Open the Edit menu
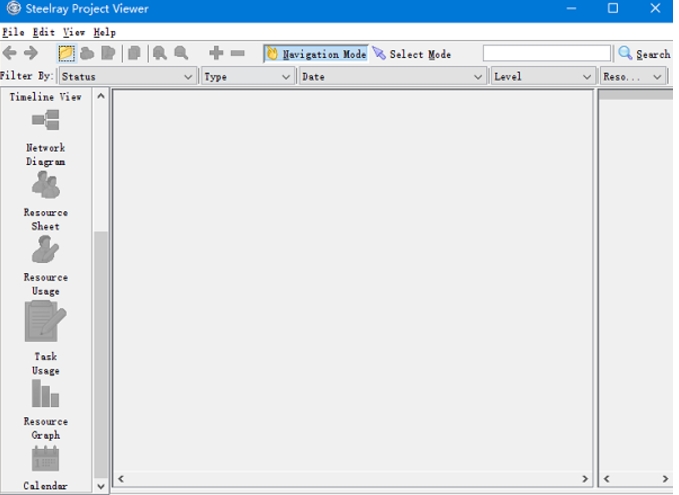This screenshot has height=495, width=679. coord(44,32)
